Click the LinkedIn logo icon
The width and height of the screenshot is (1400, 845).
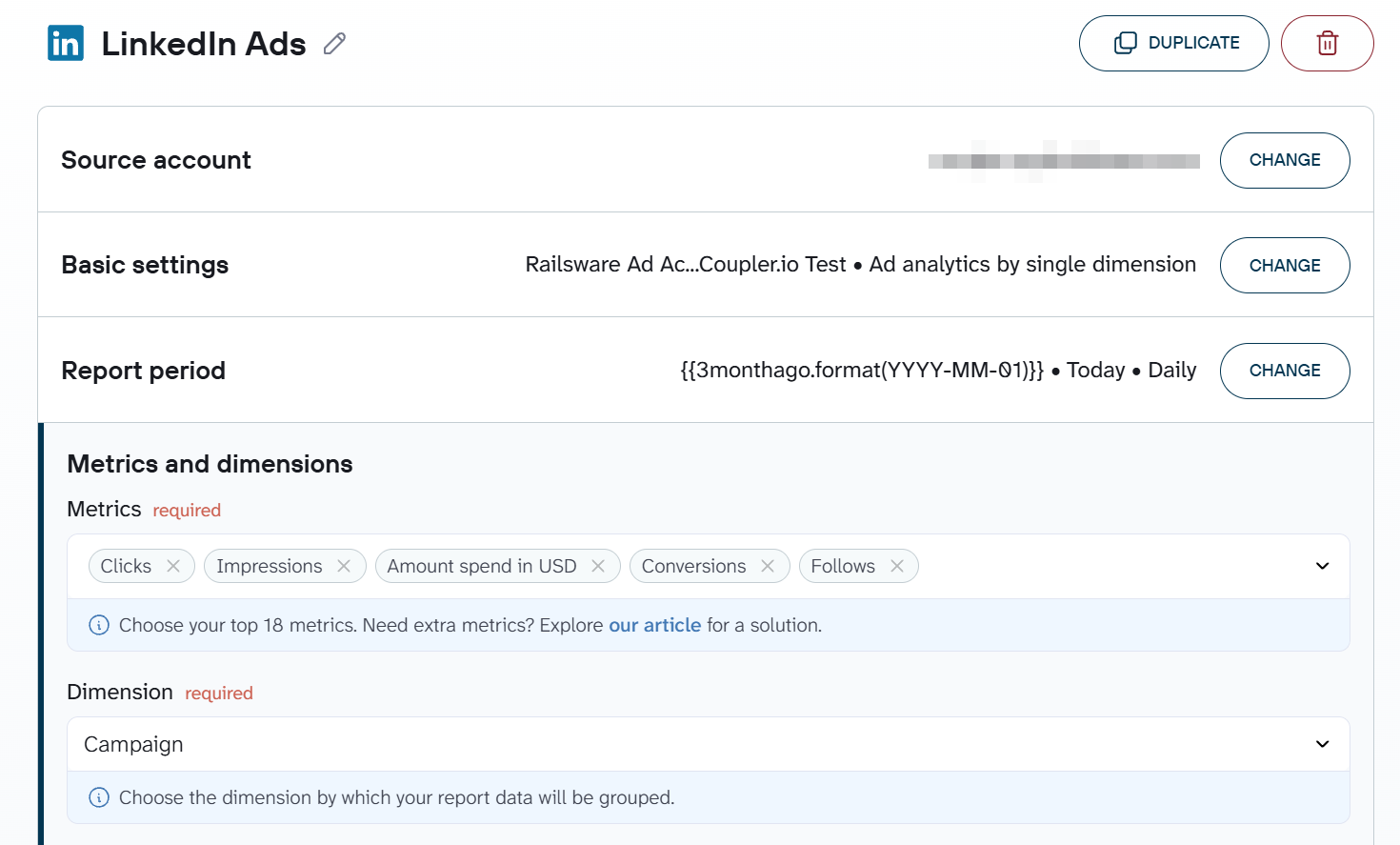[66, 43]
